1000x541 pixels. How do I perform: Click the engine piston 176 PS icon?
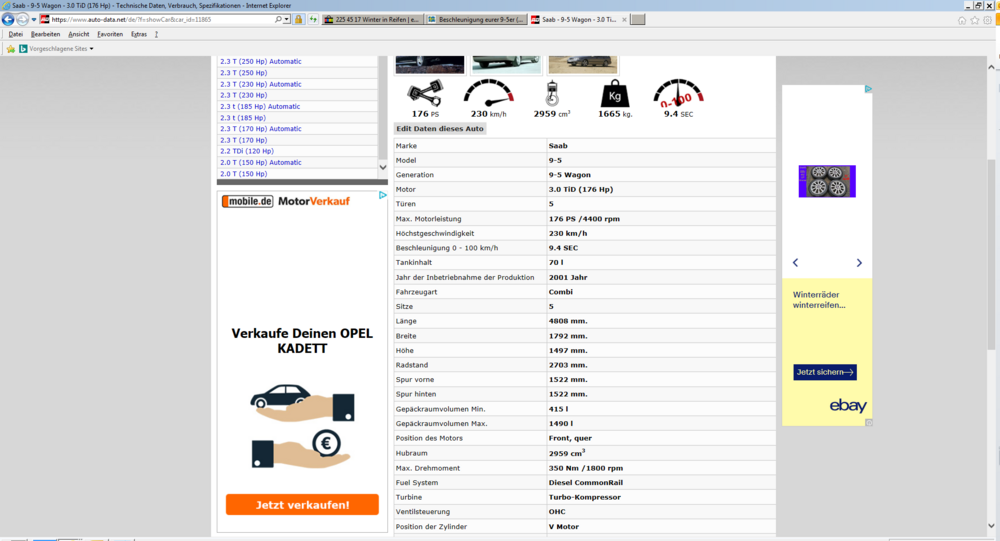click(x=425, y=94)
